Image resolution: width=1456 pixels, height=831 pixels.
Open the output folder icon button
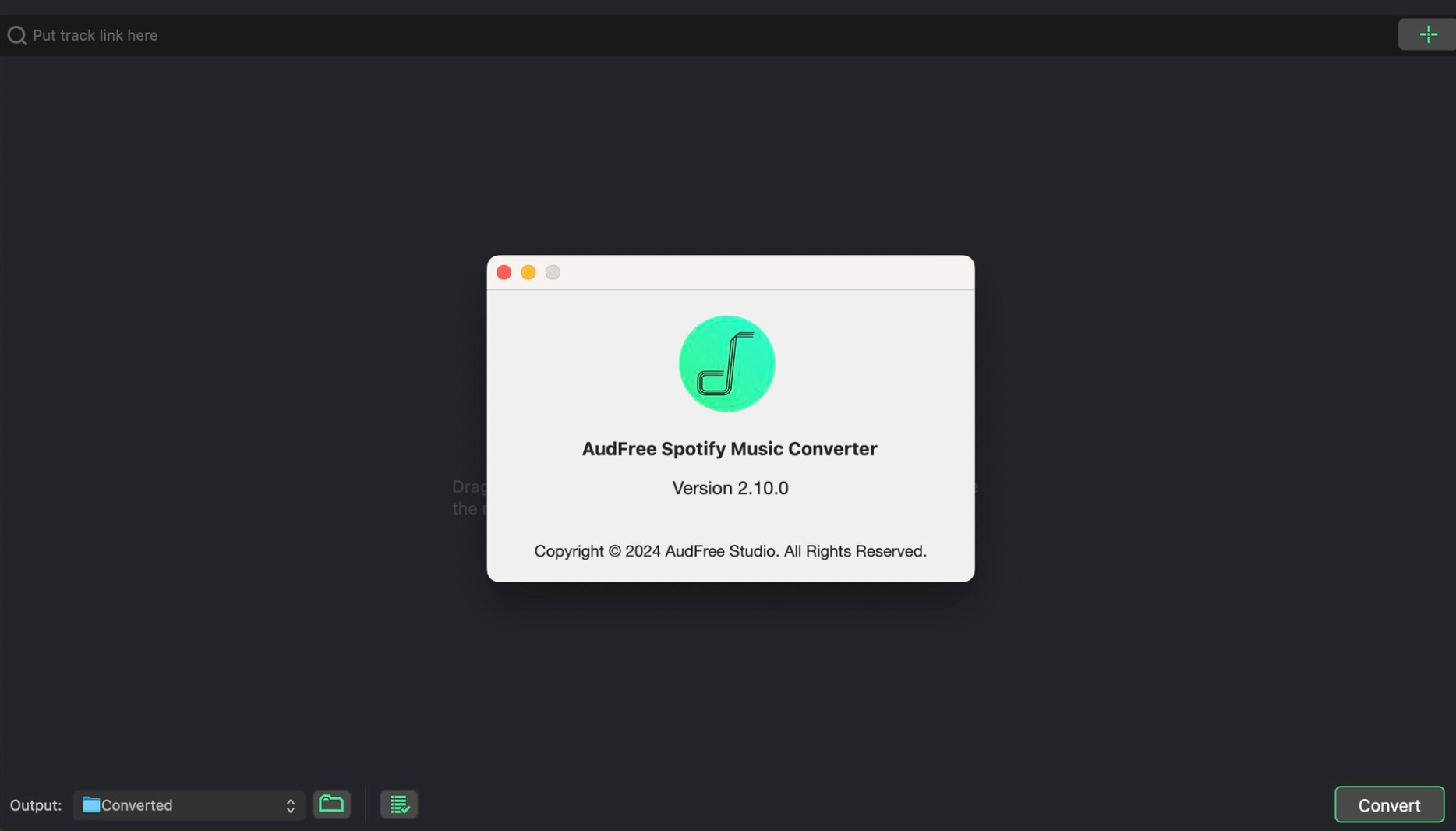(x=331, y=804)
